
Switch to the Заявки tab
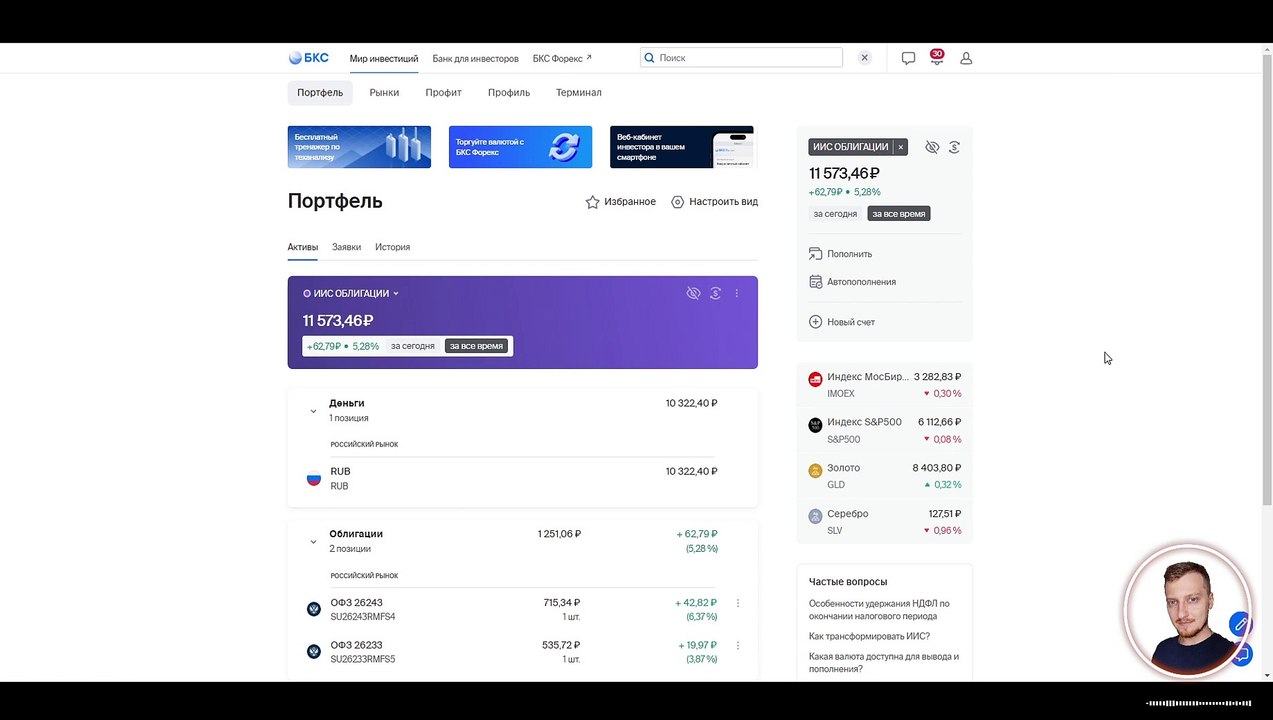346,247
